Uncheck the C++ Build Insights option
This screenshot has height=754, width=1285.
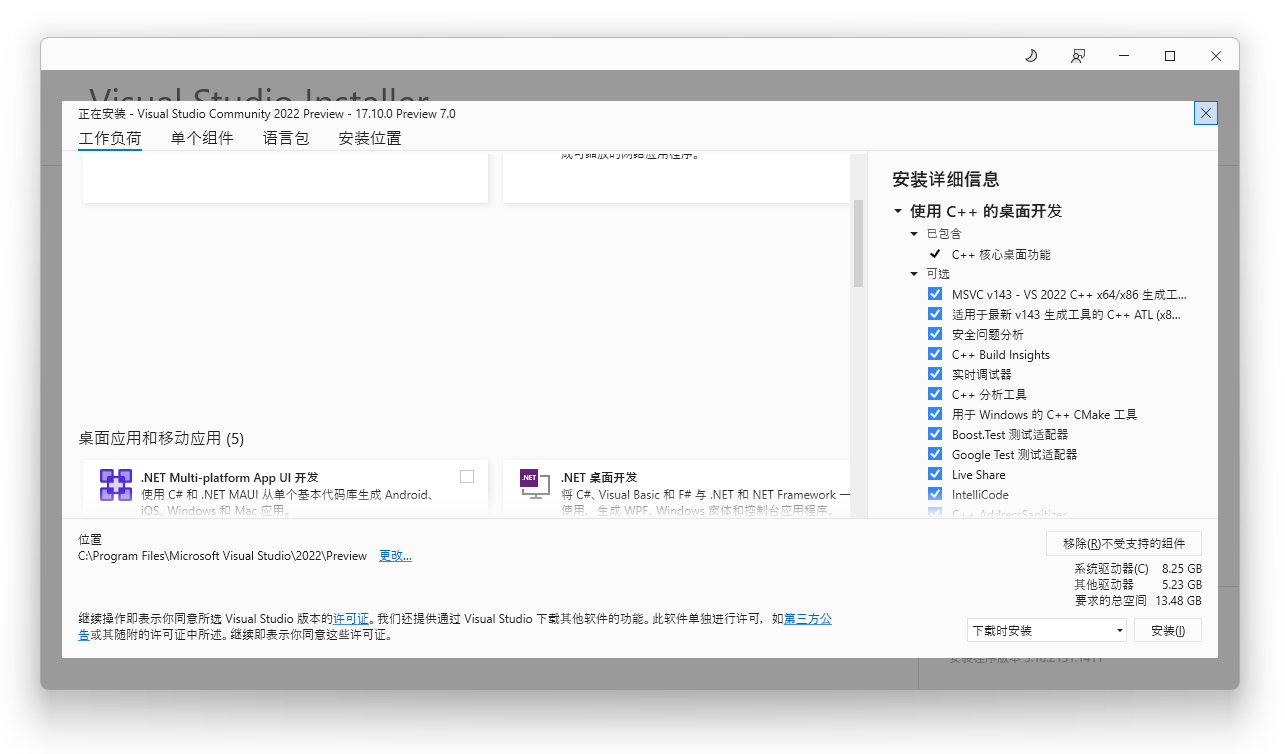(x=935, y=354)
